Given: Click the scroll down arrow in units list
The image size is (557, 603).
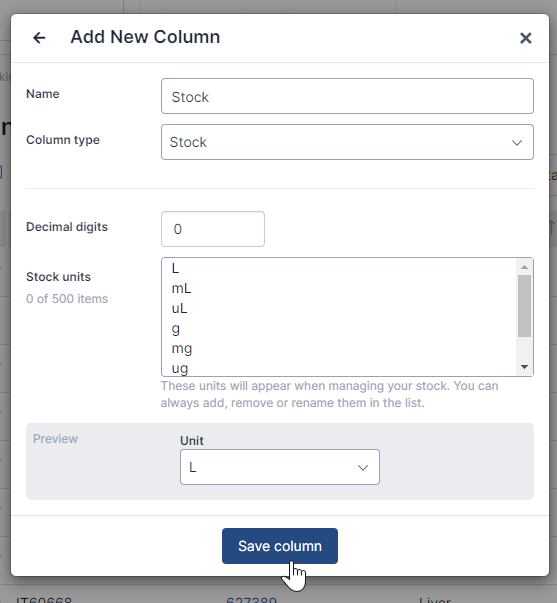Looking at the screenshot, I should pos(524,367).
